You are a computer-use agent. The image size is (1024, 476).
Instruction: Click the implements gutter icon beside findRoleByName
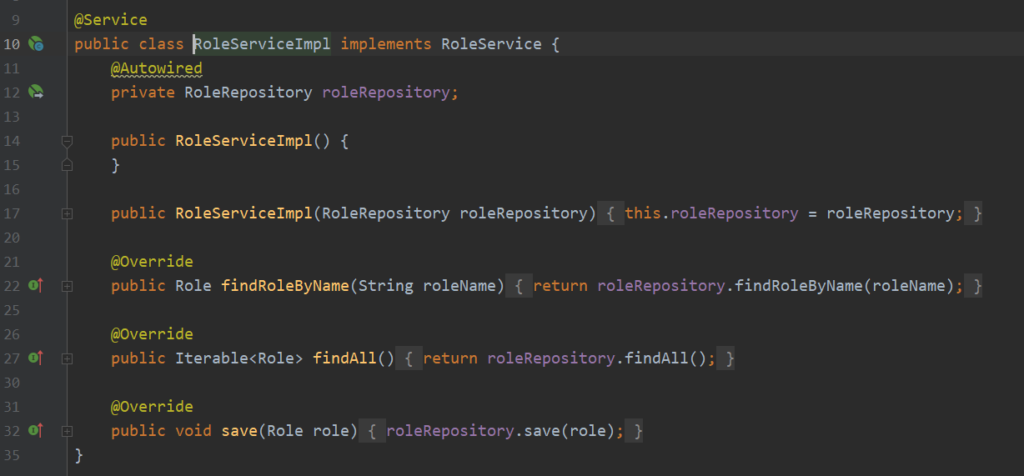(x=36, y=286)
